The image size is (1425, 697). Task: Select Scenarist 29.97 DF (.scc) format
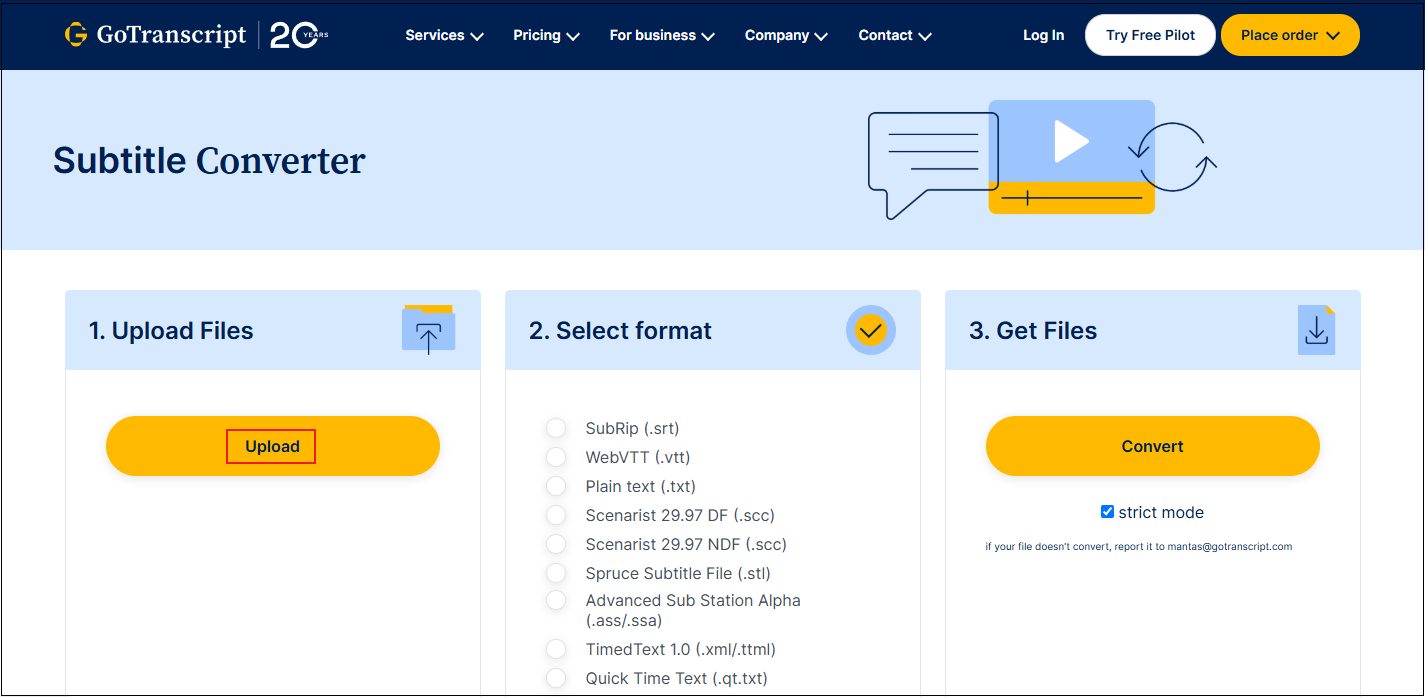tap(556, 514)
